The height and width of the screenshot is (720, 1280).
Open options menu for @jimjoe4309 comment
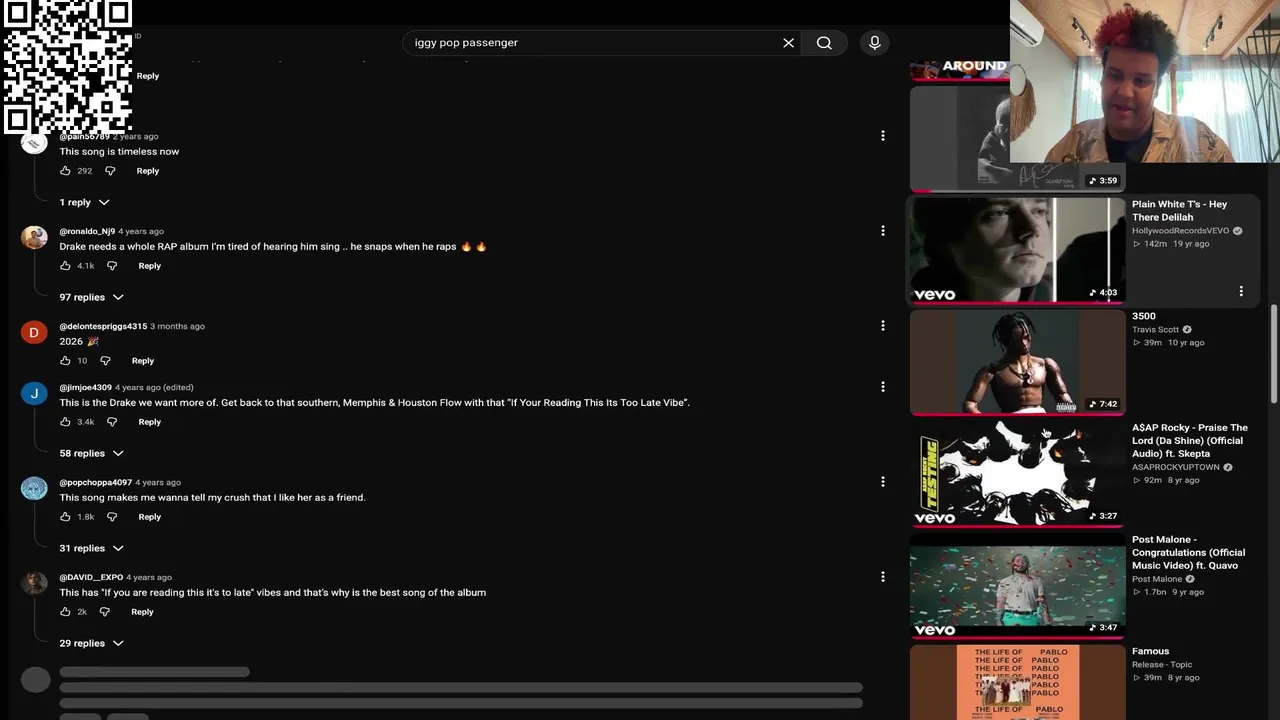pyautogui.click(x=882, y=387)
